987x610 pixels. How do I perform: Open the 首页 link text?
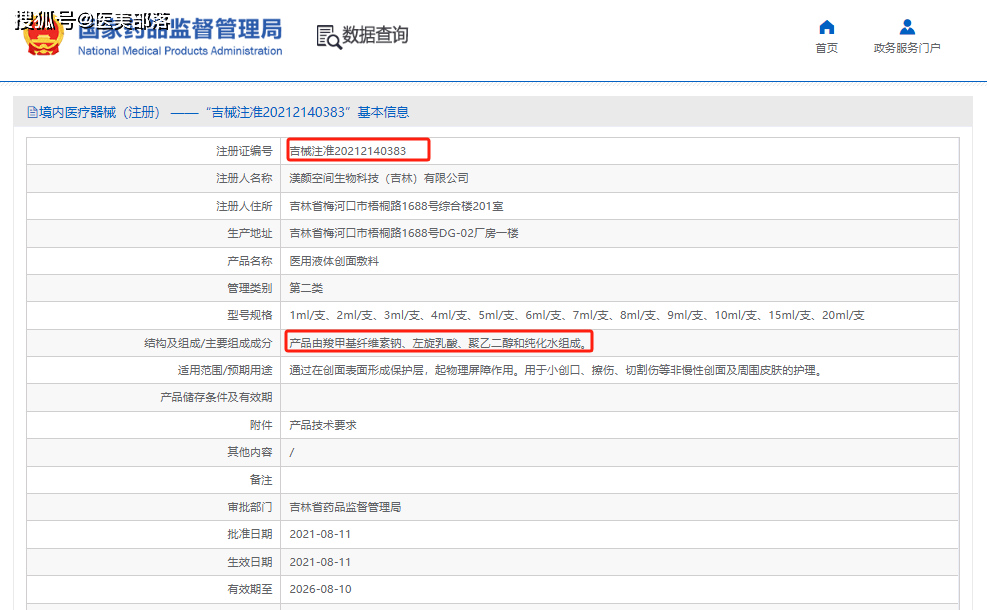pos(826,48)
